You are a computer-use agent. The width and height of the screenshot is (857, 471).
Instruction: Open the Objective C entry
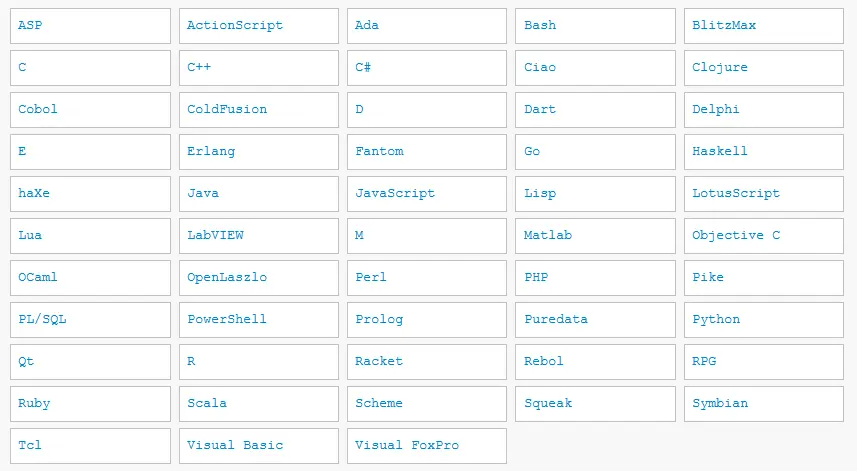pyautogui.click(x=736, y=235)
